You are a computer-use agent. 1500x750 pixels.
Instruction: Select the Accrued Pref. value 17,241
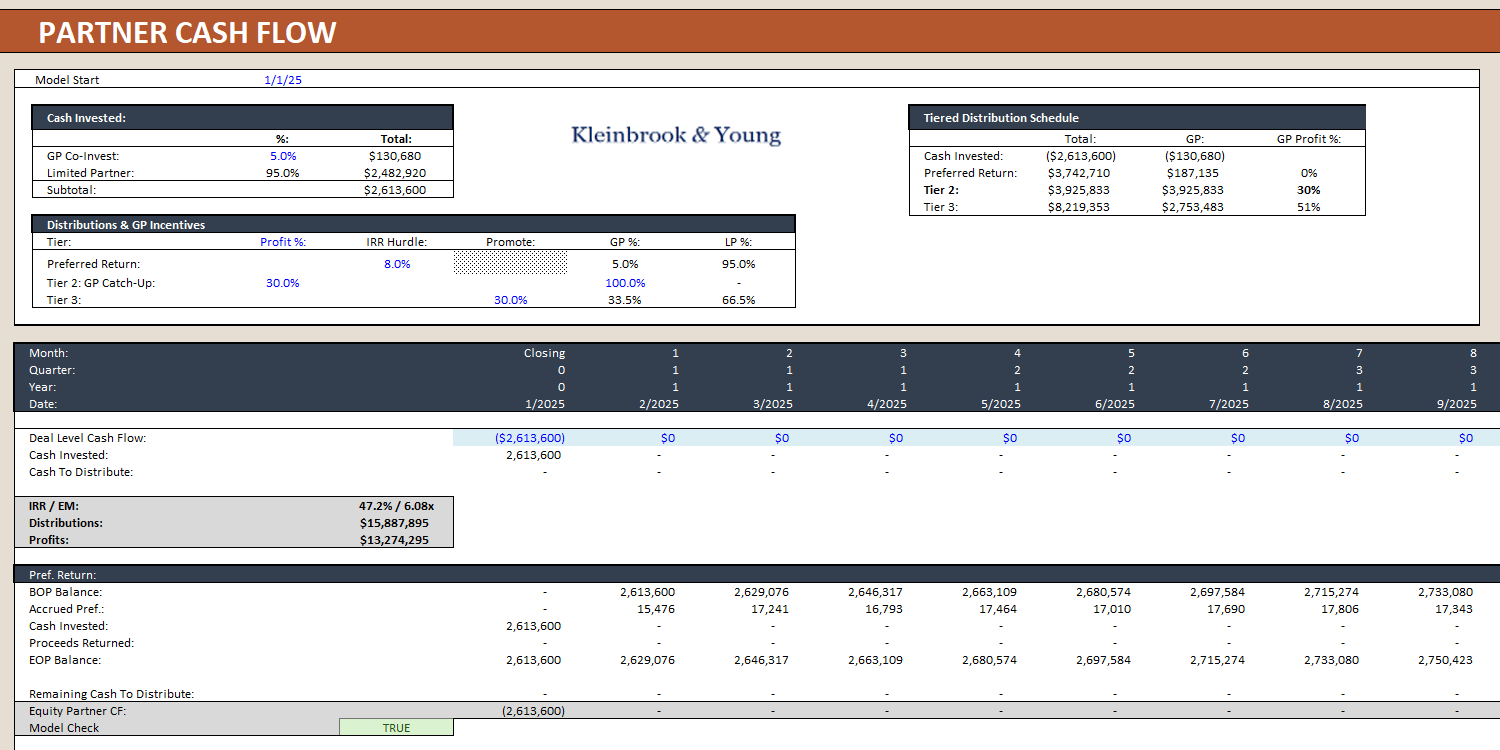[x=770, y=609]
